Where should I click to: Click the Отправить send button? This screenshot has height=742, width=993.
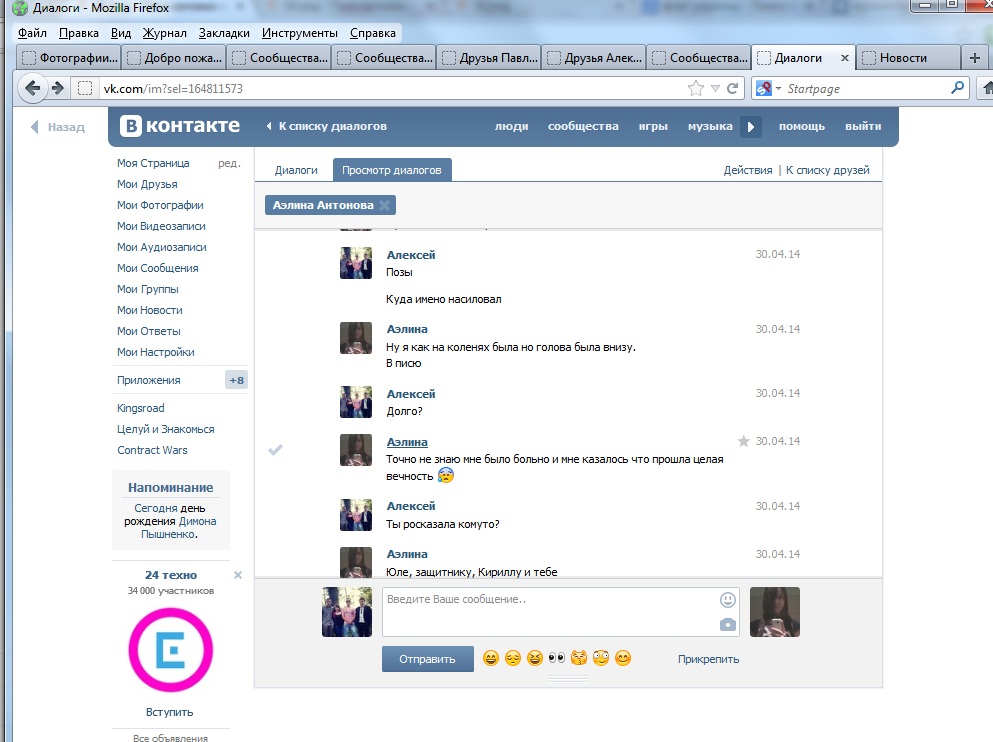click(x=427, y=659)
